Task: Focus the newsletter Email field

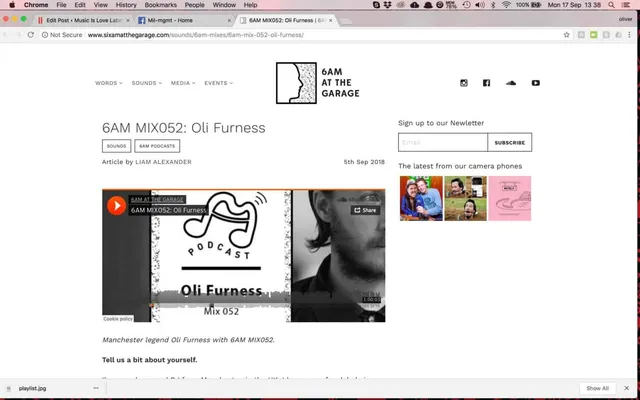Action: 443,142
